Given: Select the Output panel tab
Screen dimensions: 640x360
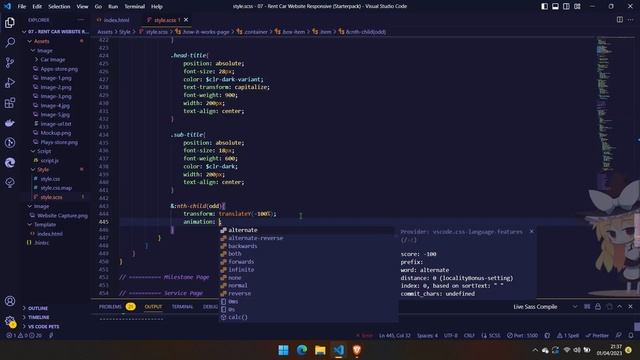Looking at the screenshot, I should pos(153,307).
